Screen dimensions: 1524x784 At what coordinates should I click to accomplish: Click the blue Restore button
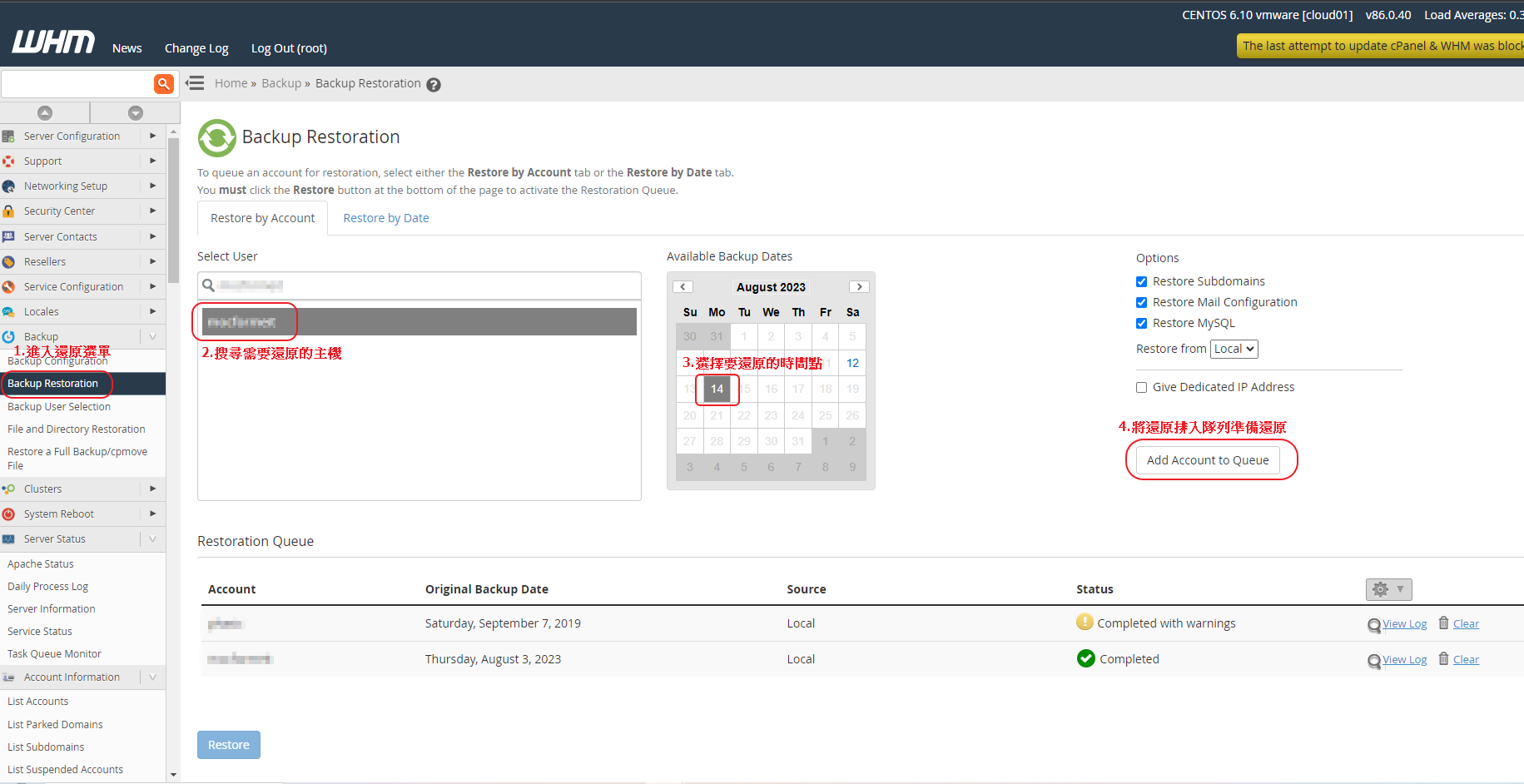point(229,745)
